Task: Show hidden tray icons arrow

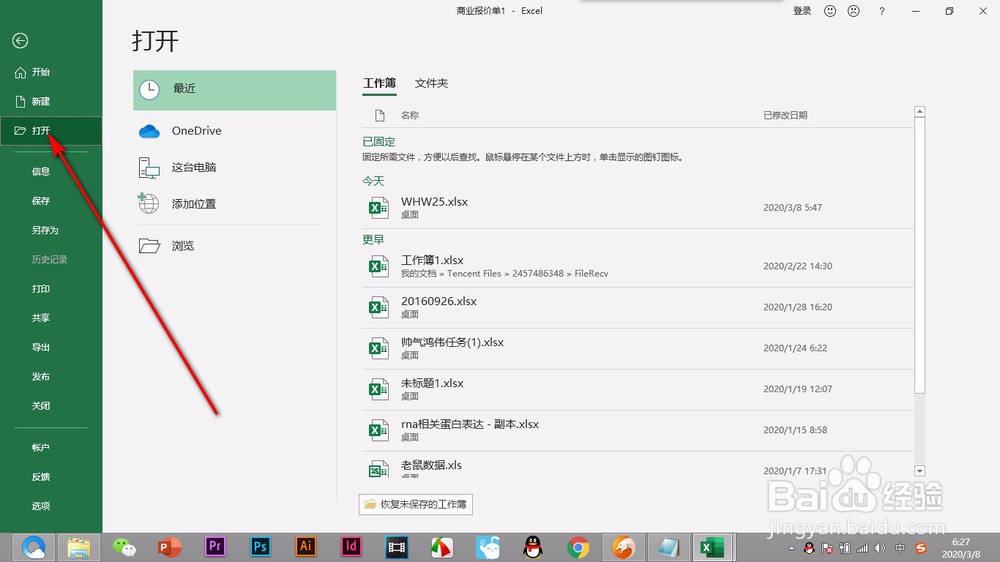Action: click(x=791, y=548)
